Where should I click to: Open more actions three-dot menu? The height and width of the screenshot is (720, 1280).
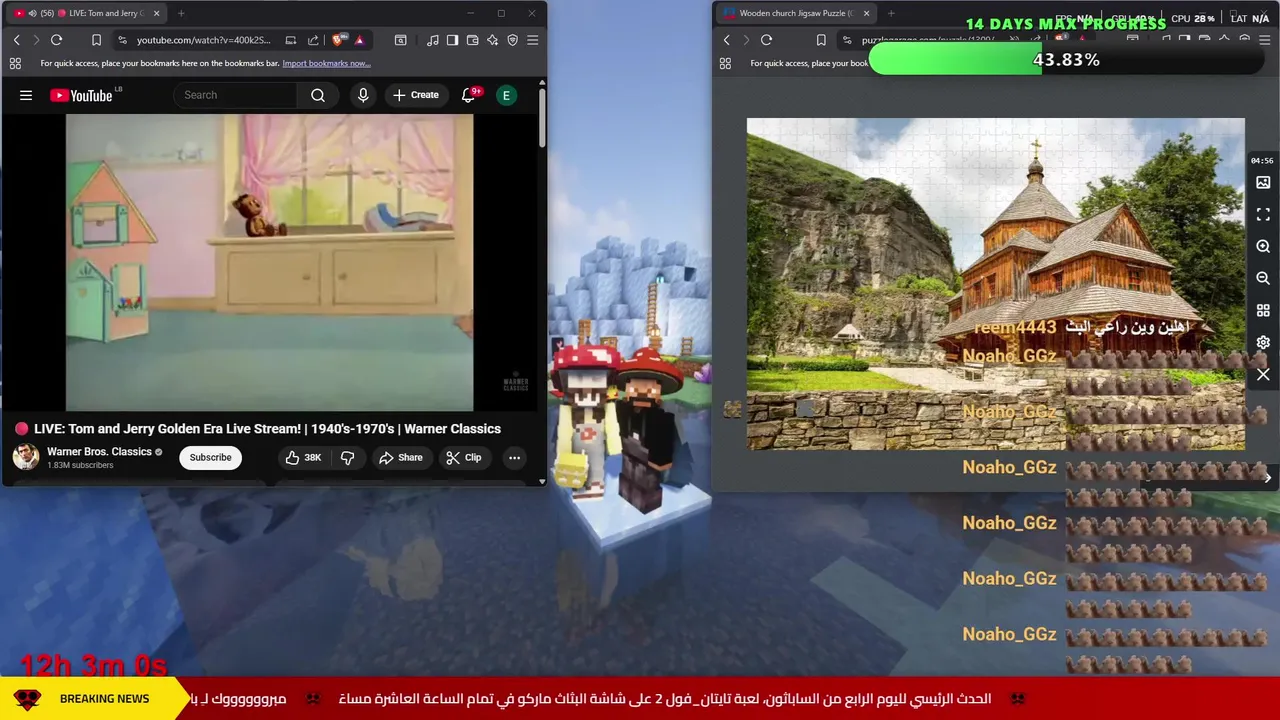click(514, 457)
